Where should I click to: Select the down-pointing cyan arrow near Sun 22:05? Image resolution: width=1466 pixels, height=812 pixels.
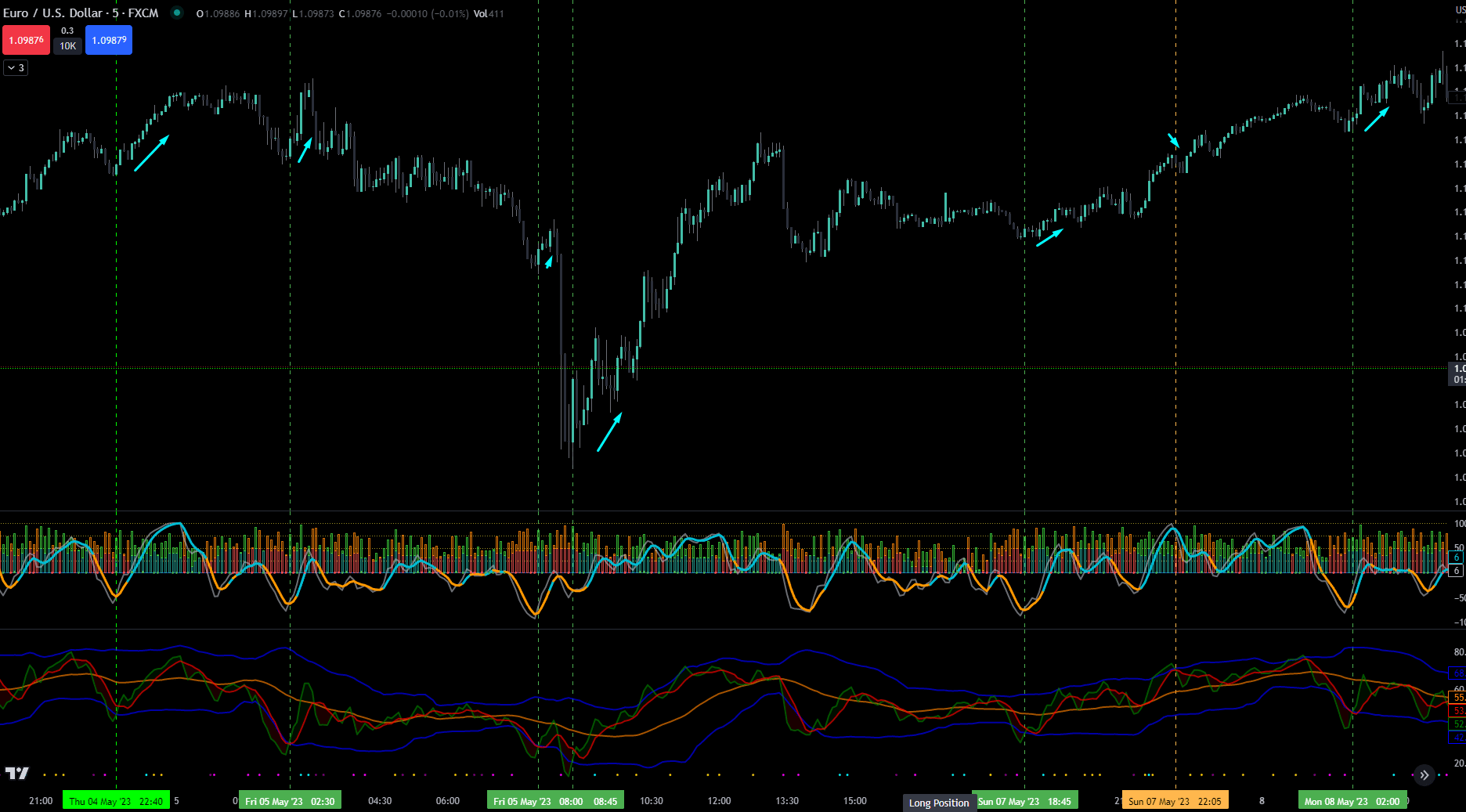1173,140
